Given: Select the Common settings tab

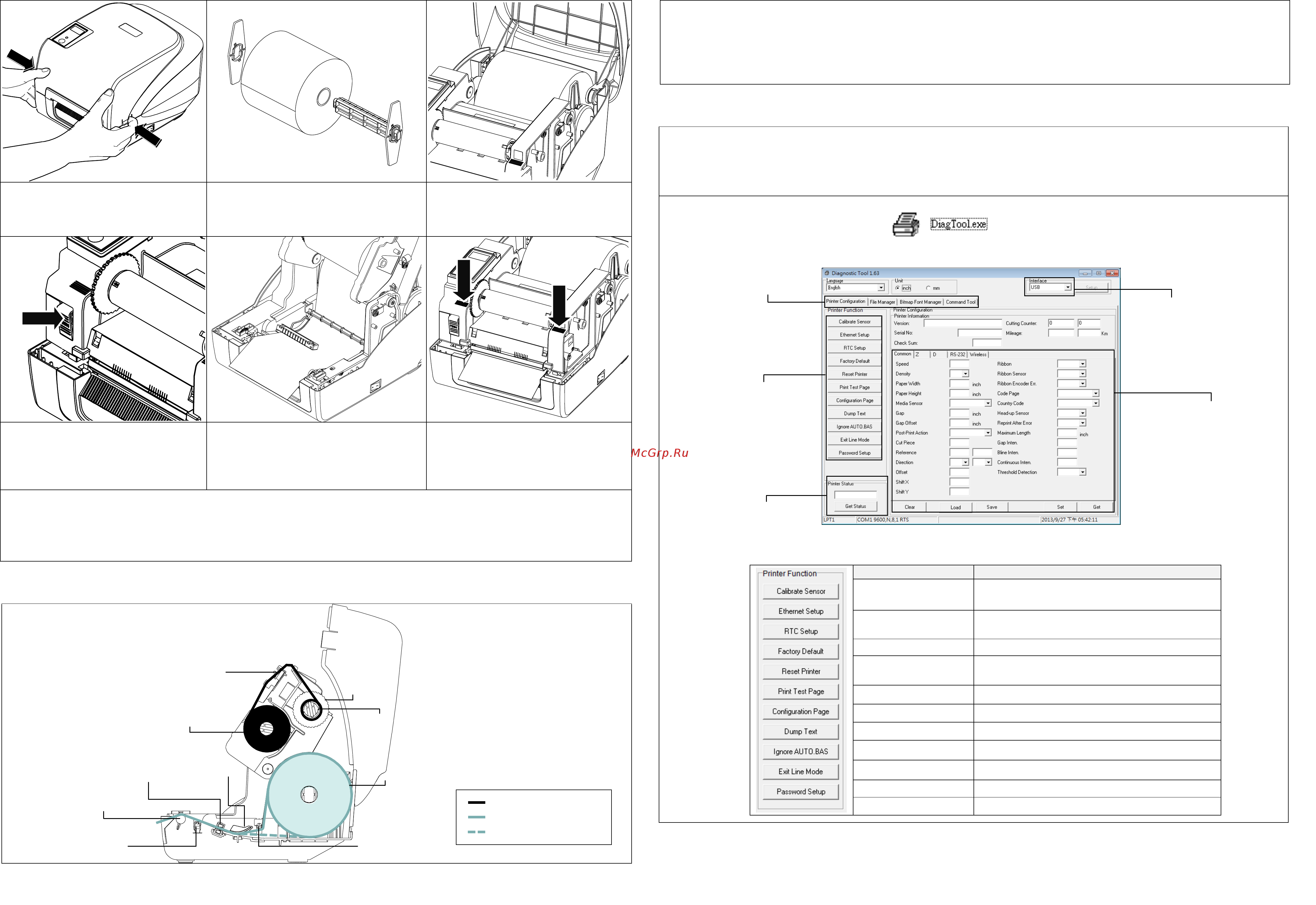Looking at the screenshot, I should point(903,355).
